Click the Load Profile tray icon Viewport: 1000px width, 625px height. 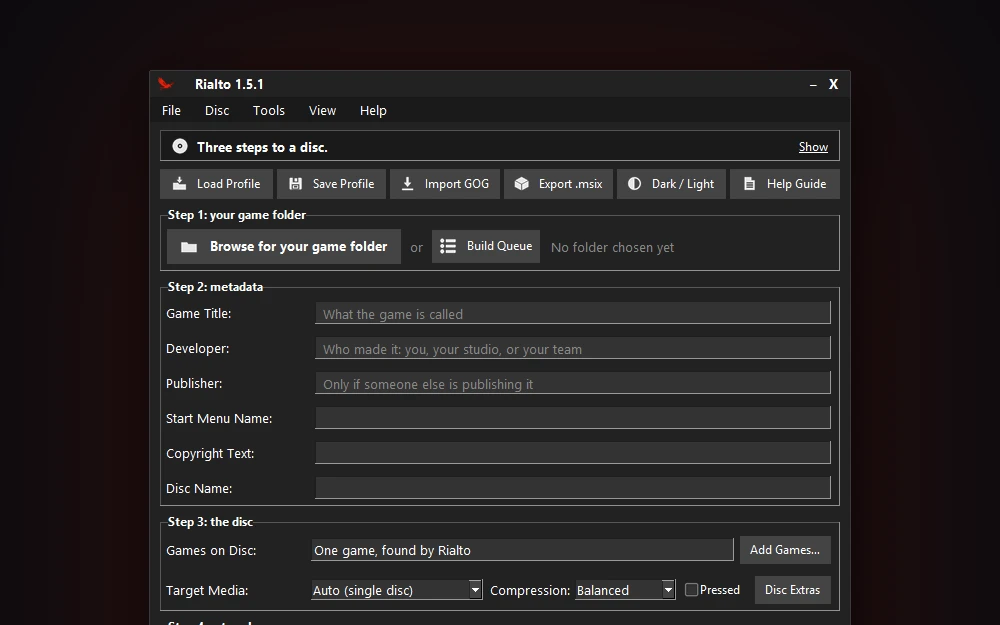[x=180, y=184]
